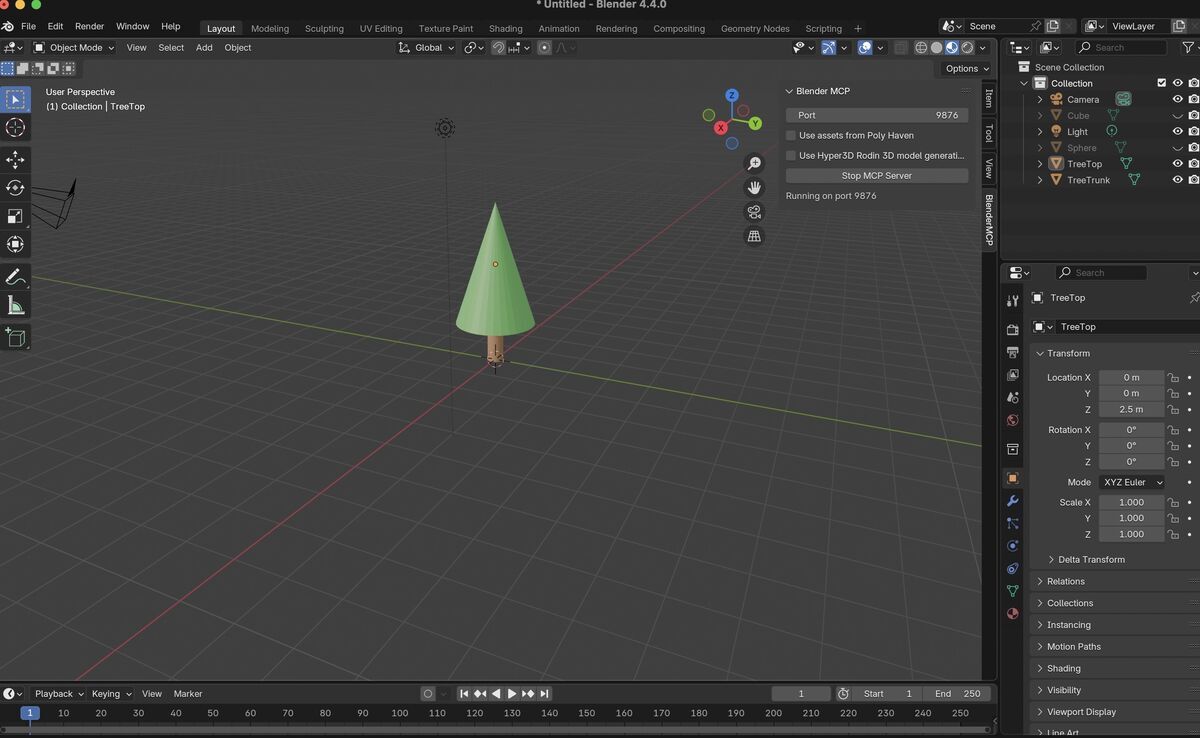1200x738 pixels.
Task: Toggle camera view in viewport
Action: pos(754,212)
